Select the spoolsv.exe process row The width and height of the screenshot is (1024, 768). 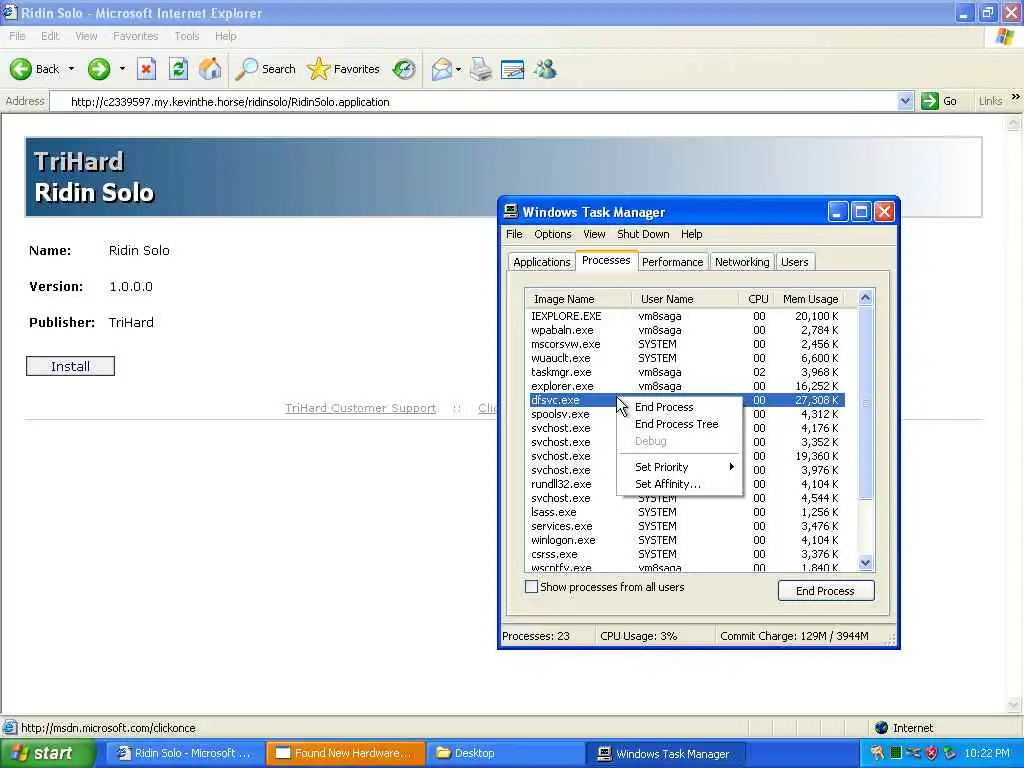pyautogui.click(x=573, y=414)
